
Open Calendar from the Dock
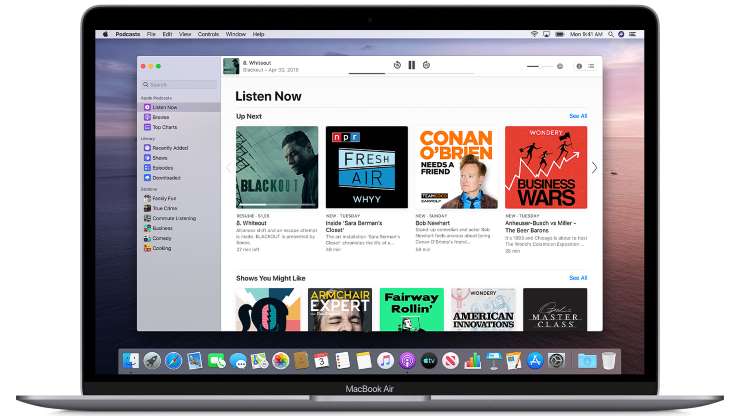tap(321, 361)
